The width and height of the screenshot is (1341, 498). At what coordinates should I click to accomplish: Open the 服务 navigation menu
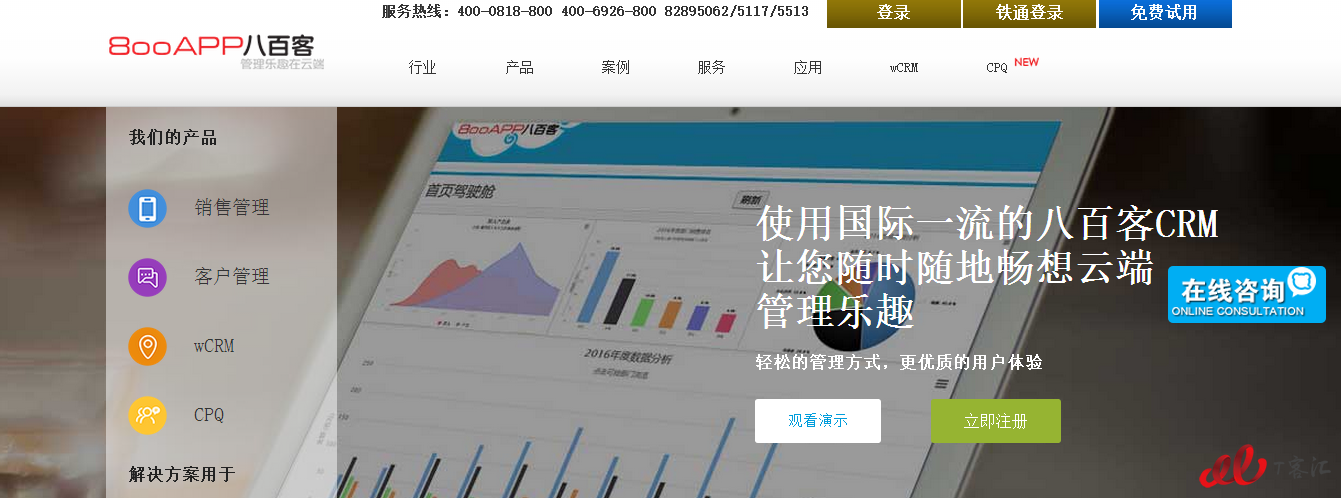coord(712,68)
